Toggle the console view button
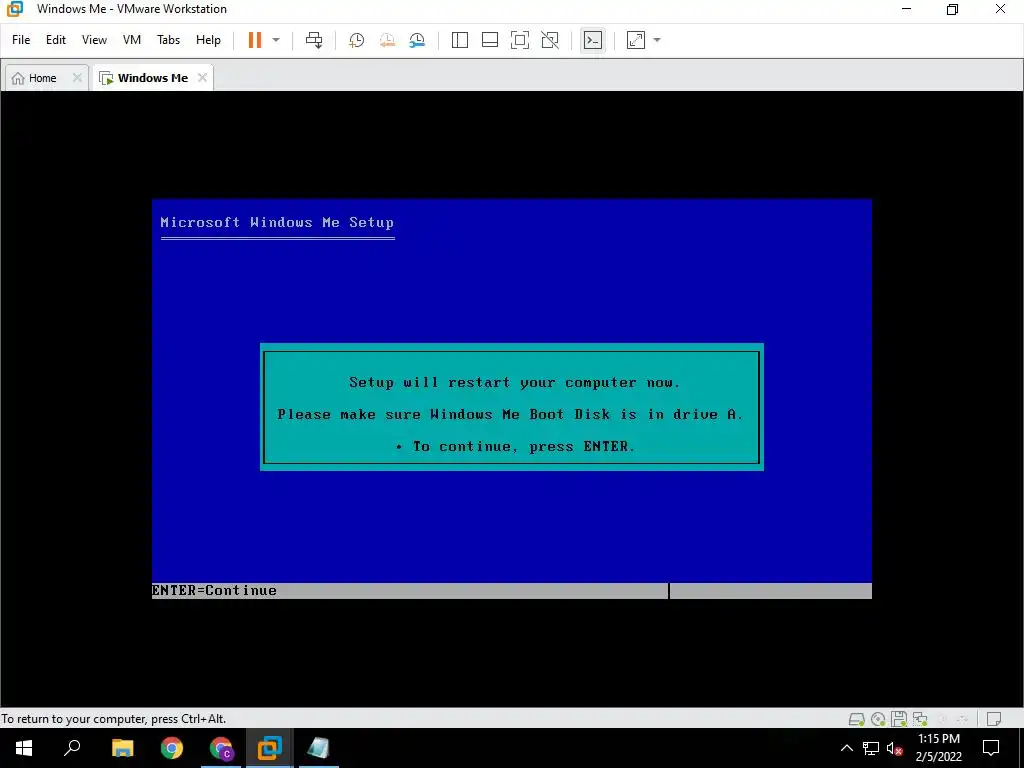 tap(593, 40)
